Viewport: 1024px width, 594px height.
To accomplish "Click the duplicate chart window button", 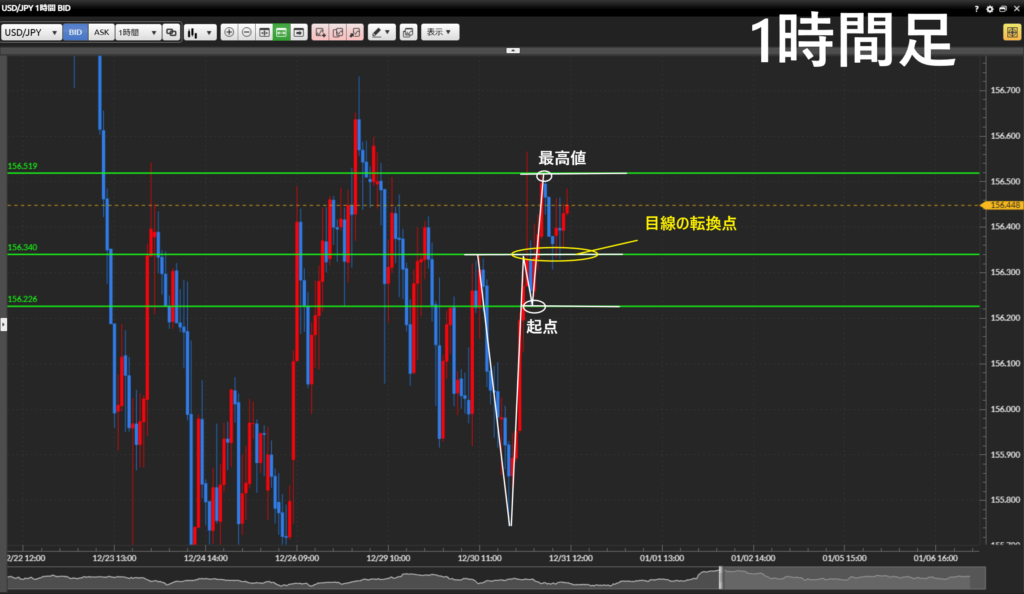I will (408, 32).
